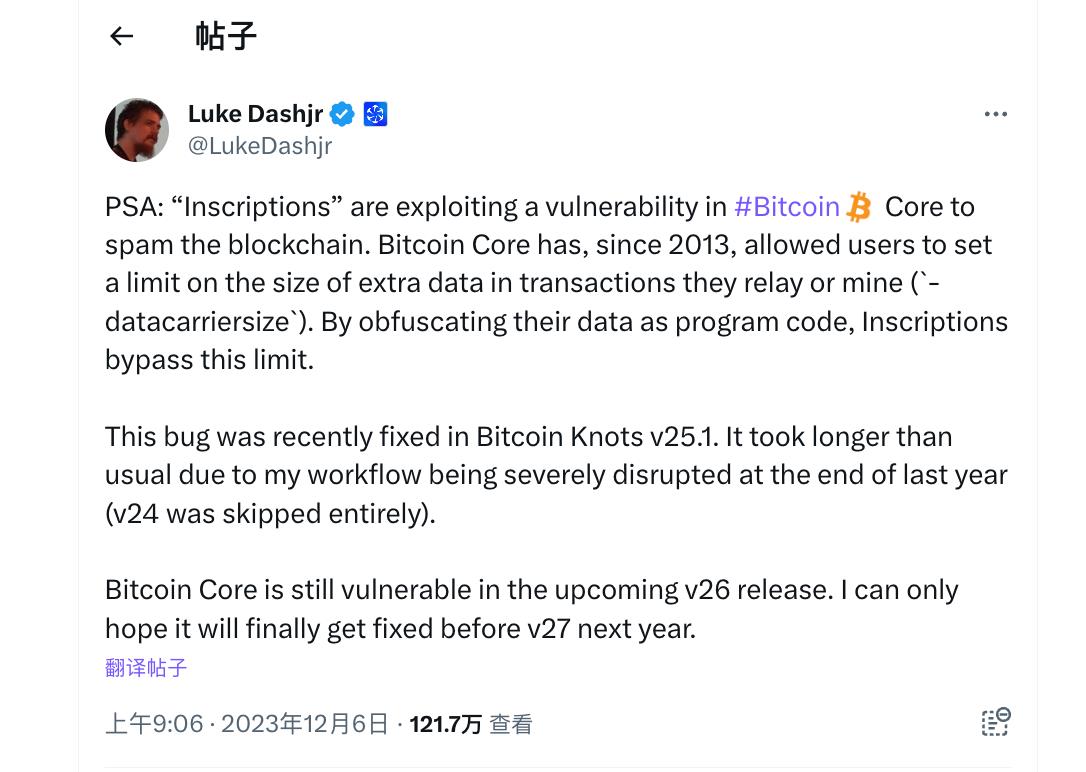The height and width of the screenshot is (772, 1086).
Task: Click the blue verified checkmark badge
Action: coord(341,114)
